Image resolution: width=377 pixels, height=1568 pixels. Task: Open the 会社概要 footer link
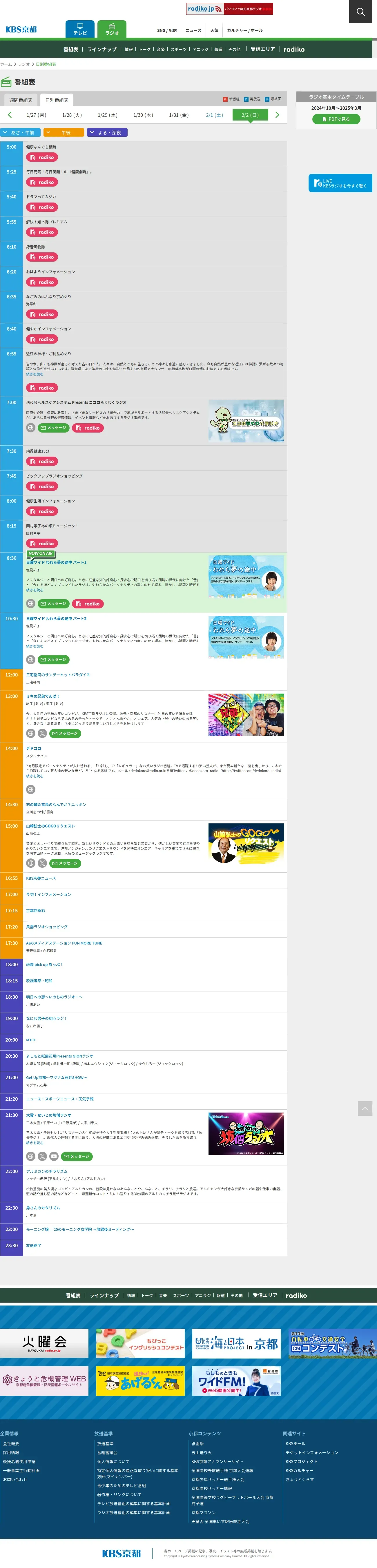(11, 1444)
